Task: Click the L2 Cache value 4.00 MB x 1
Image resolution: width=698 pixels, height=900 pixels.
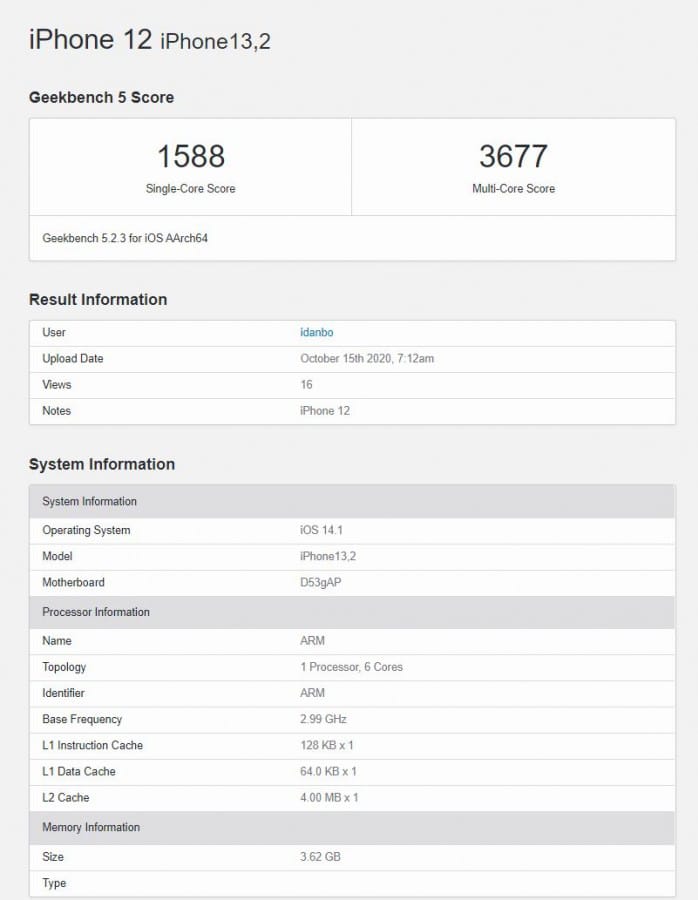Action: click(329, 797)
